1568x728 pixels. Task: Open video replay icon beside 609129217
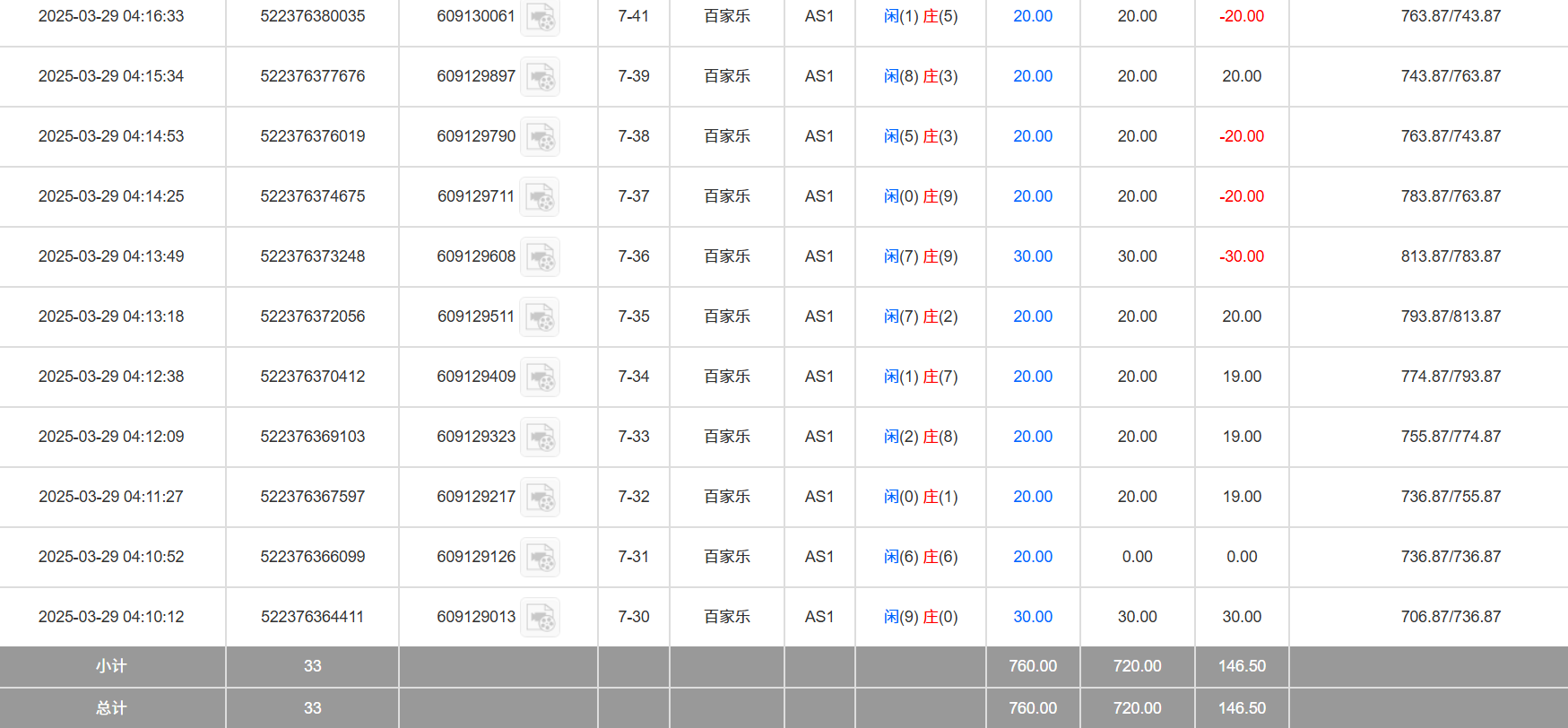(541, 498)
